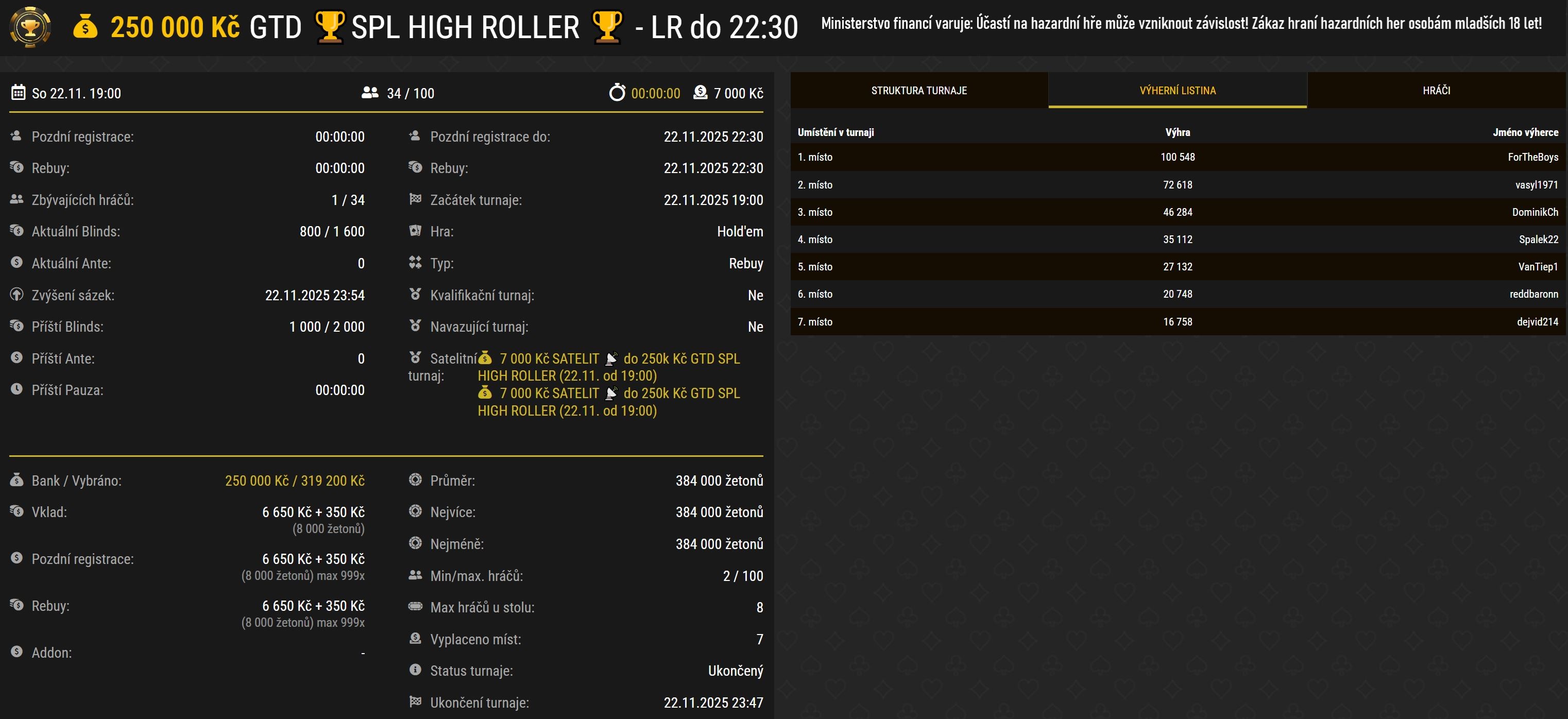Click the gold trophy logo badge
The width and height of the screenshot is (1568, 719).
click(x=30, y=27)
